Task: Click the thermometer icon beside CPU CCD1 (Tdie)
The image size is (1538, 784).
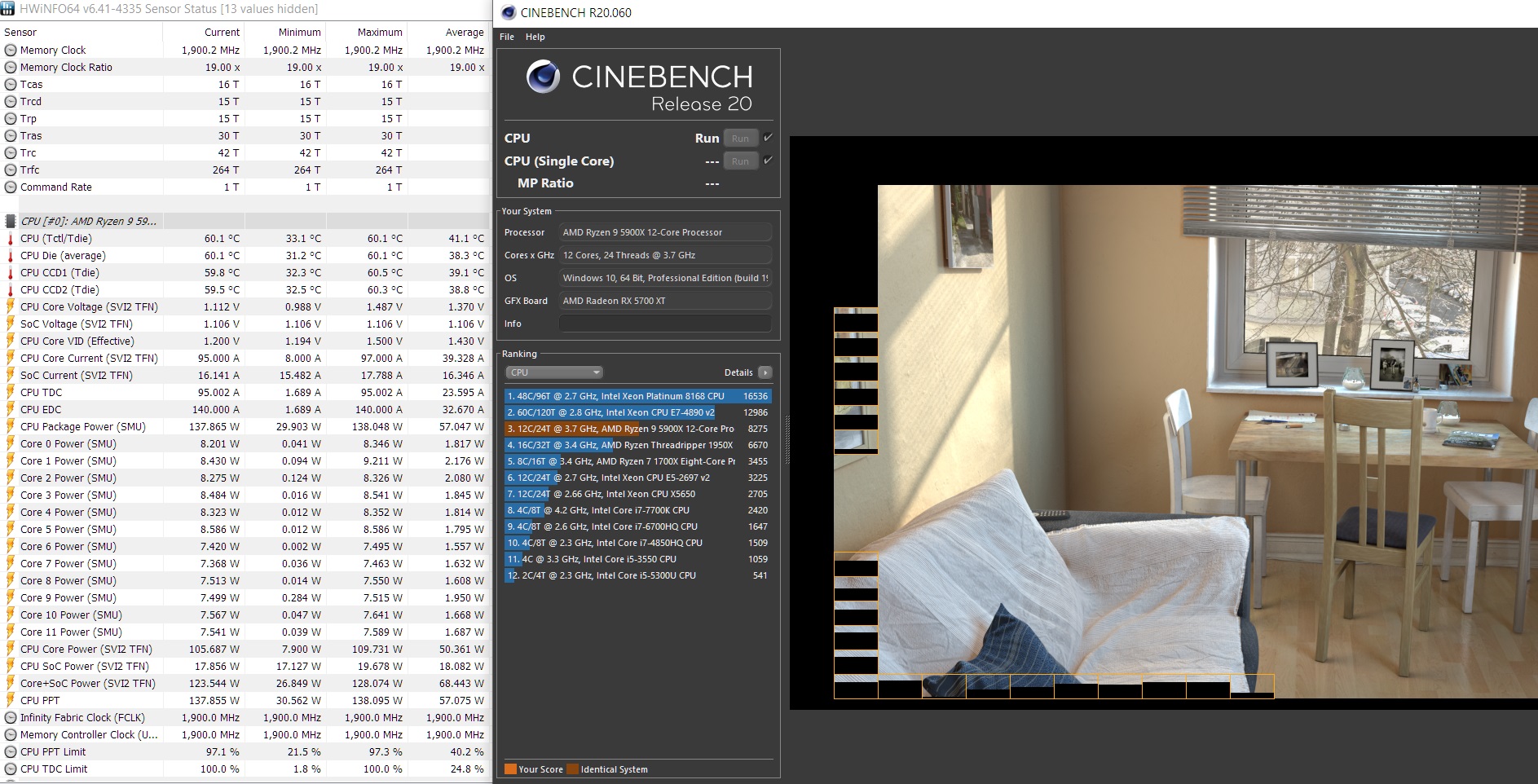Action: (11, 273)
